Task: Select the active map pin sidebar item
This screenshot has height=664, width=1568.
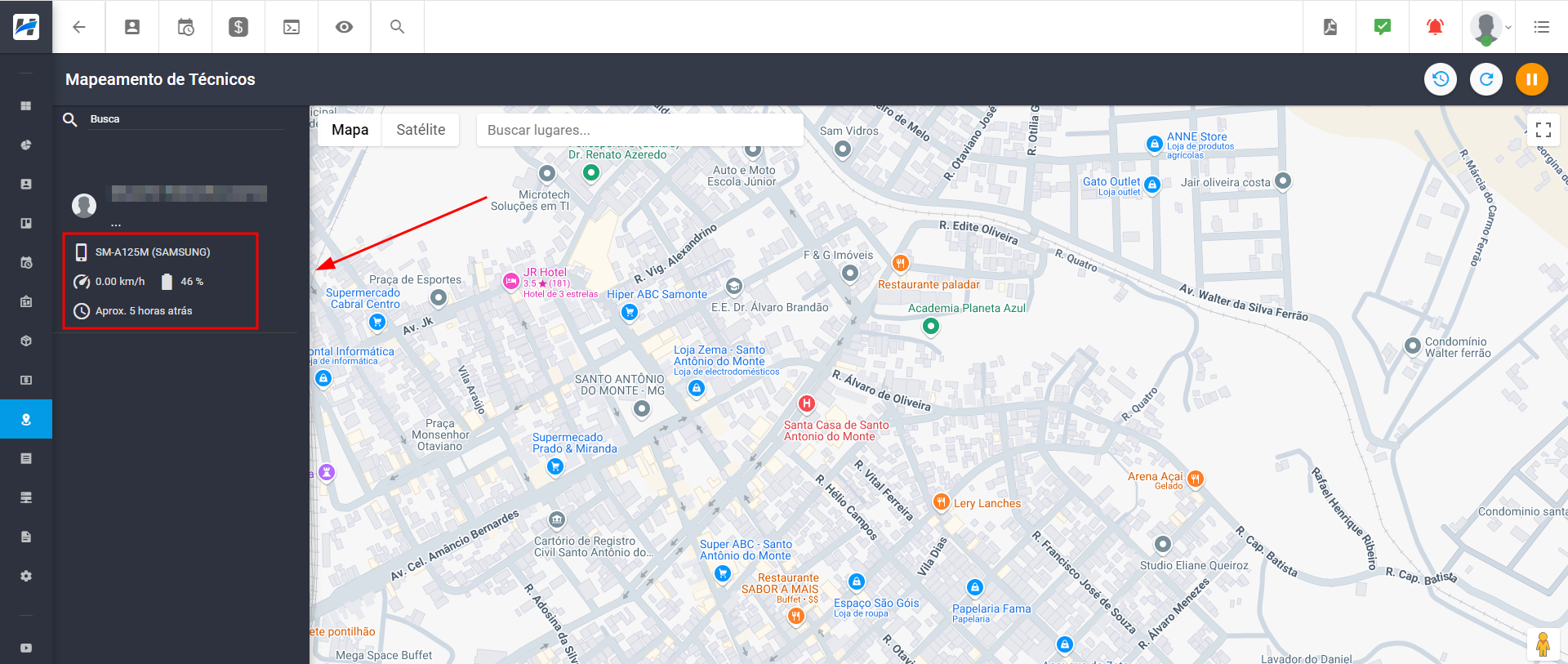Action: point(26,419)
